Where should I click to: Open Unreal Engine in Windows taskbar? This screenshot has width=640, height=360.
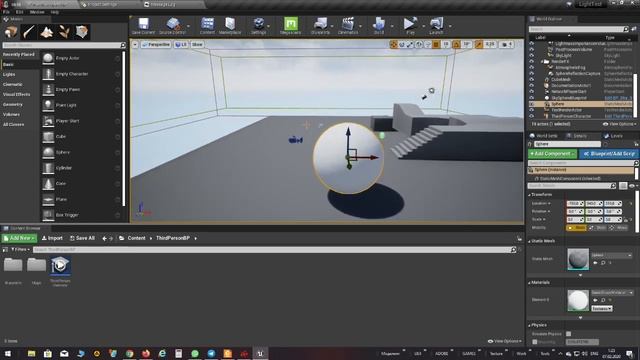260,353
